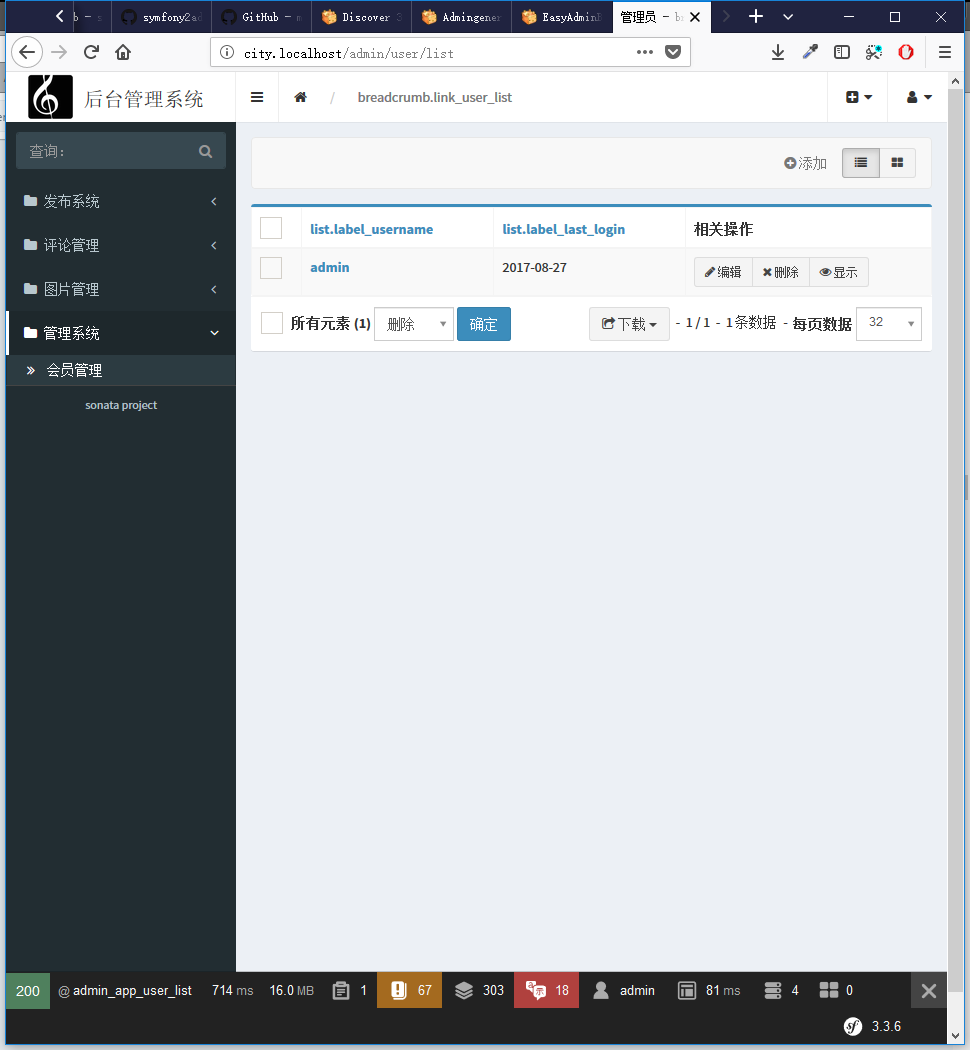Click the 添加 add button
Image resolution: width=970 pixels, height=1050 pixels.
805,163
